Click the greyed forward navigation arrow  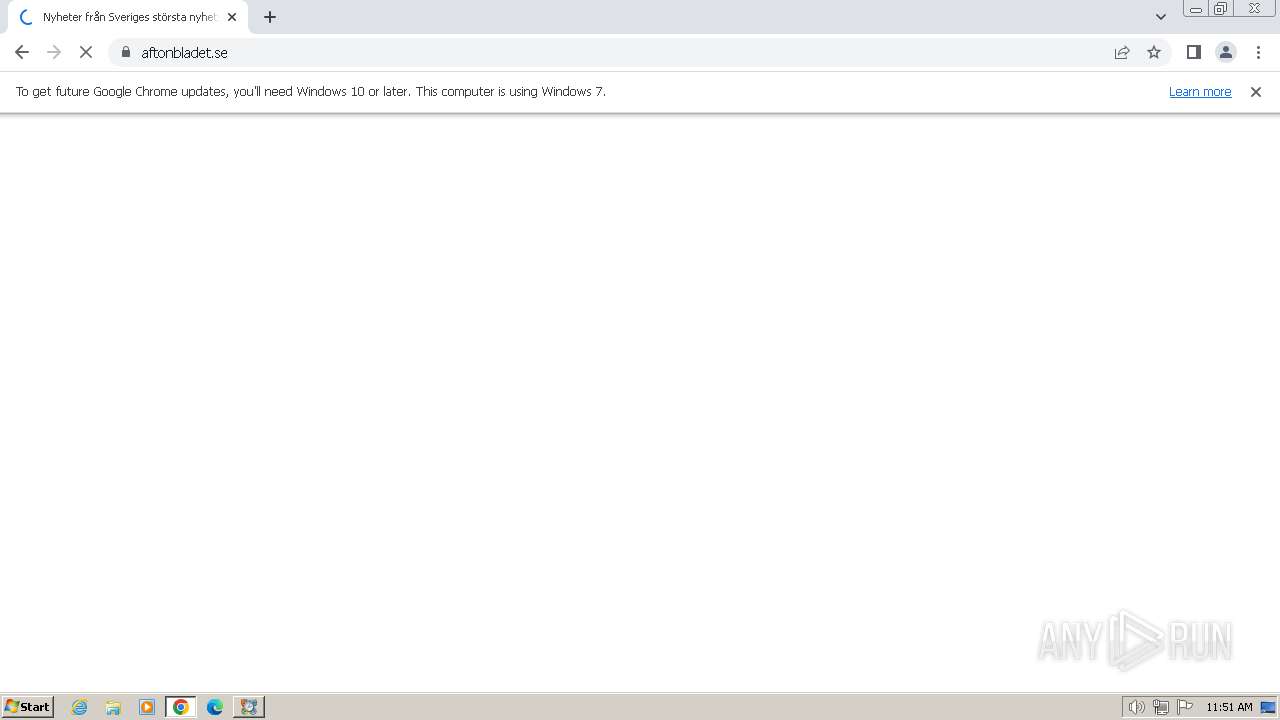54,52
